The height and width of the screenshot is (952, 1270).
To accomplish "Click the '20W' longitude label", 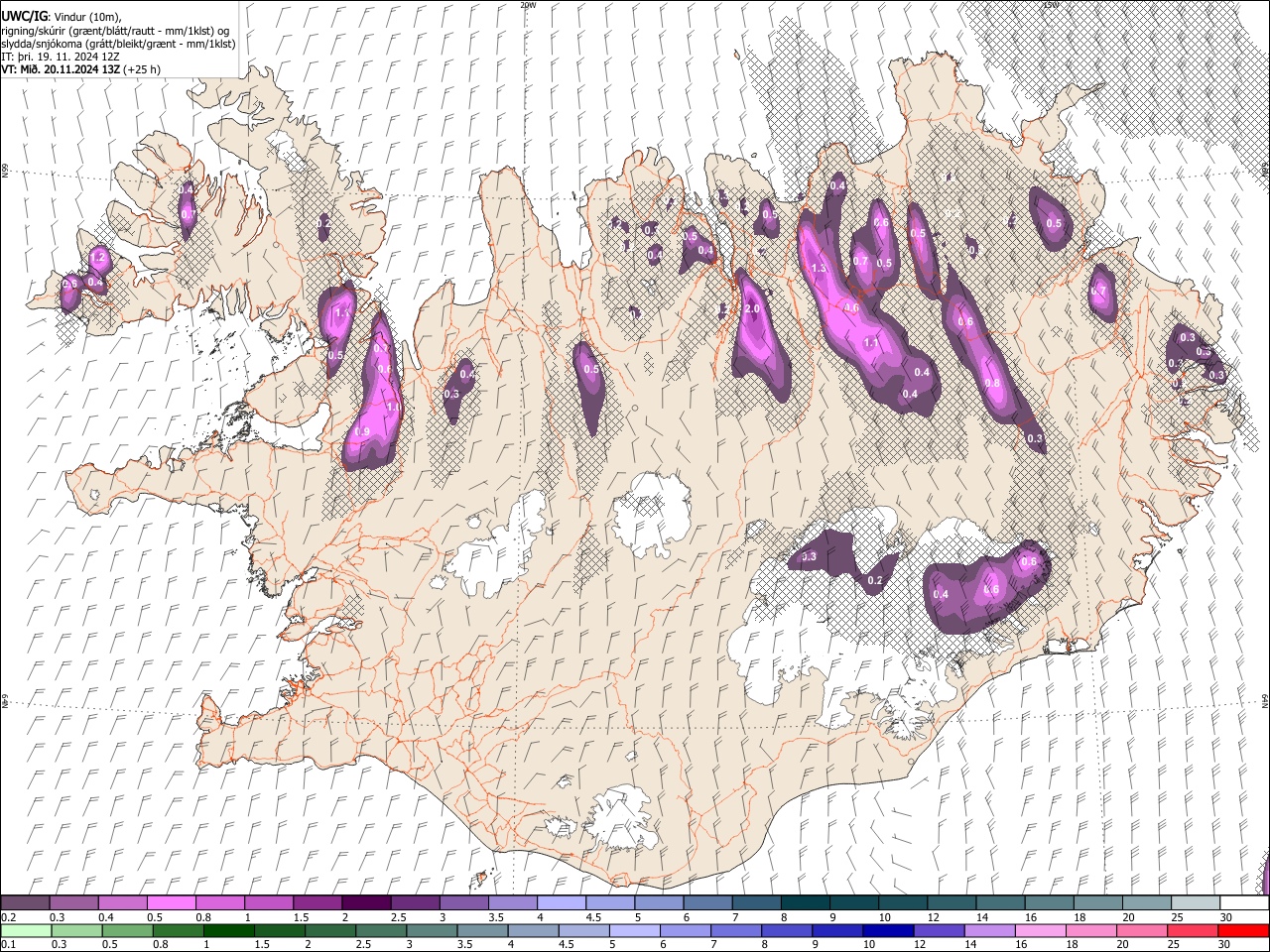I will point(528,5).
